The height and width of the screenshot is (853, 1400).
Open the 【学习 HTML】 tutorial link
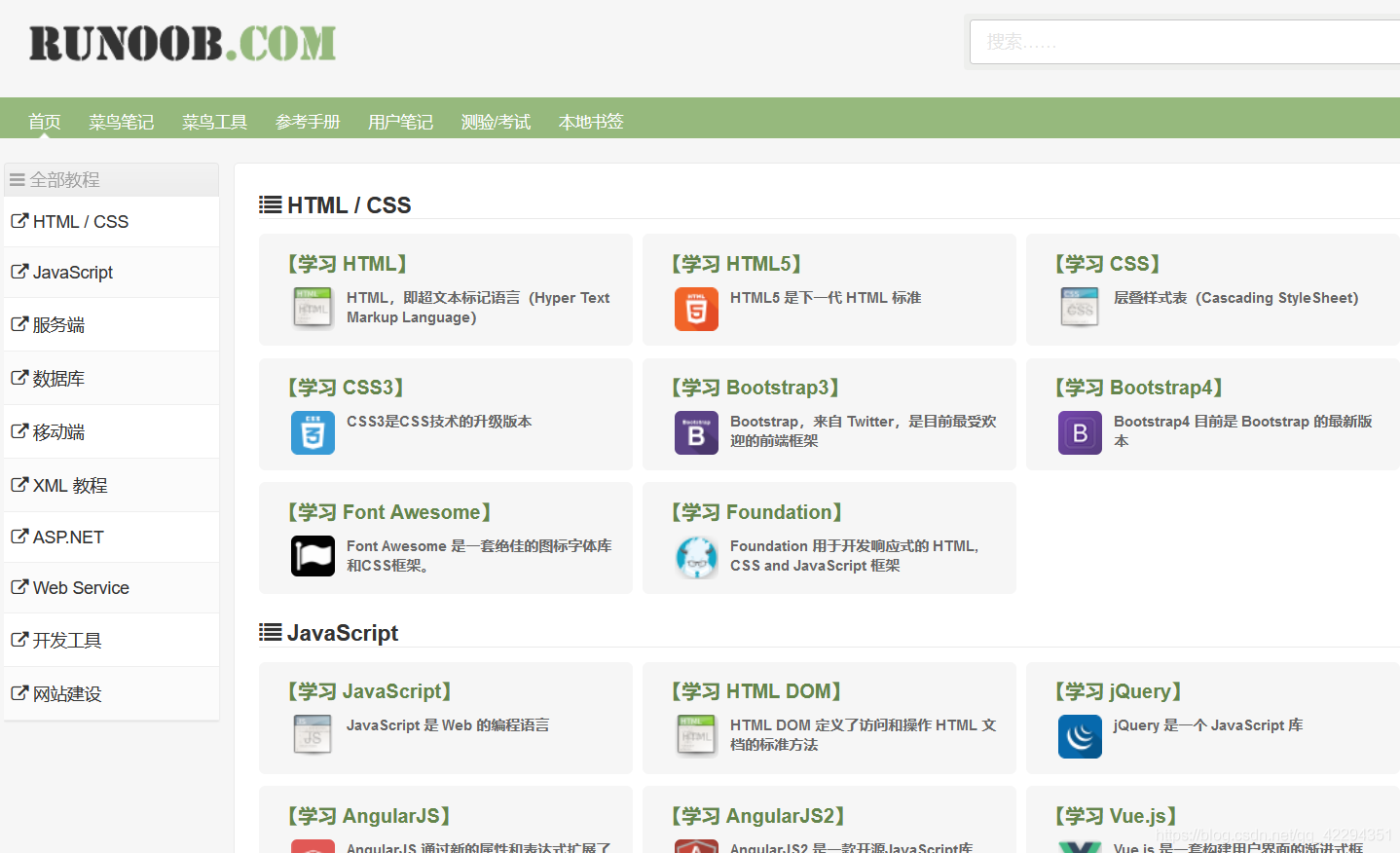347,264
